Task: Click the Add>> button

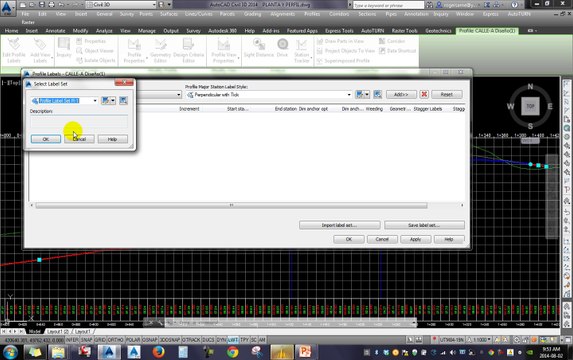Action: coord(401,95)
